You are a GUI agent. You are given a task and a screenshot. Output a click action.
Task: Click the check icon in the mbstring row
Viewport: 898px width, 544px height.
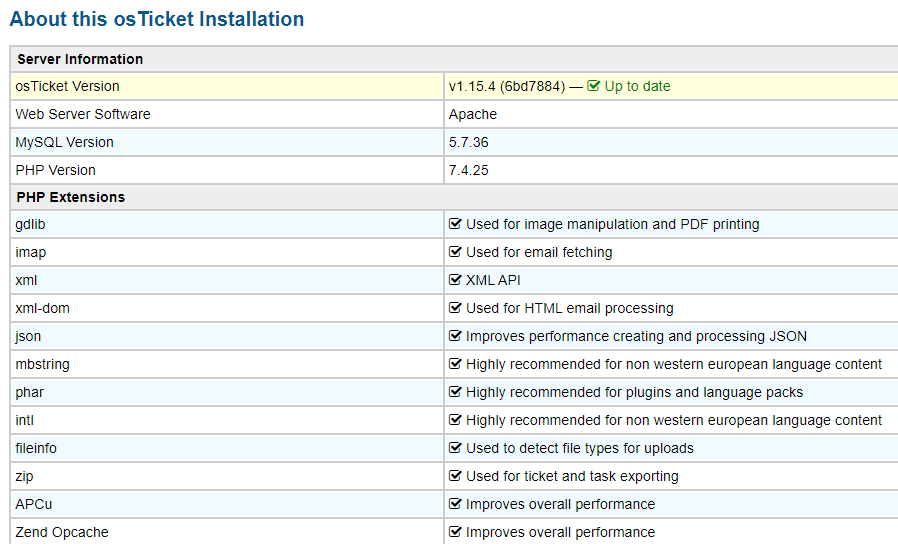(x=455, y=364)
